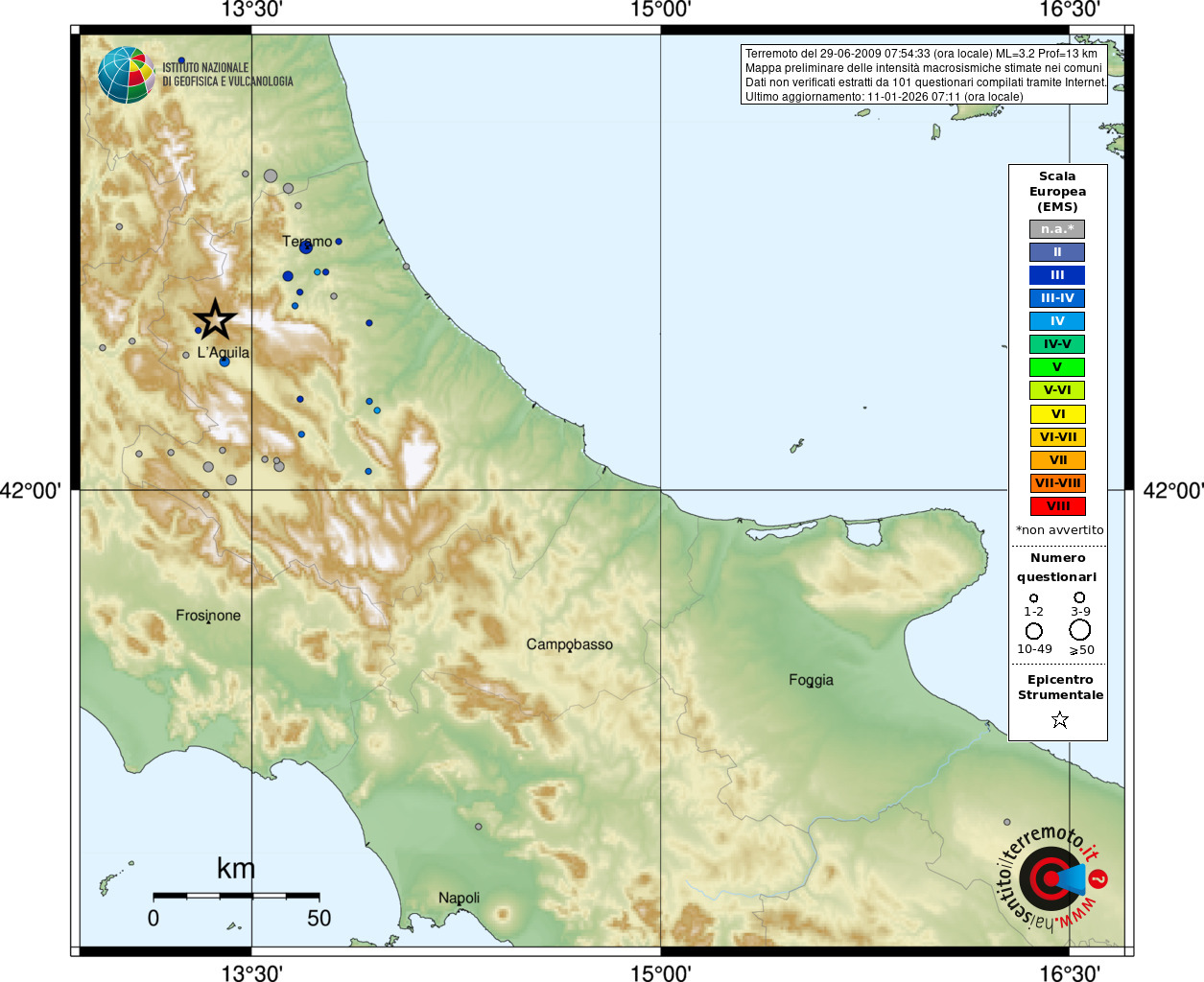The height and width of the screenshot is (982, 1204).
Task: Click the 10-49 questionnaires circle symbol
Action: pos(1033,631)
